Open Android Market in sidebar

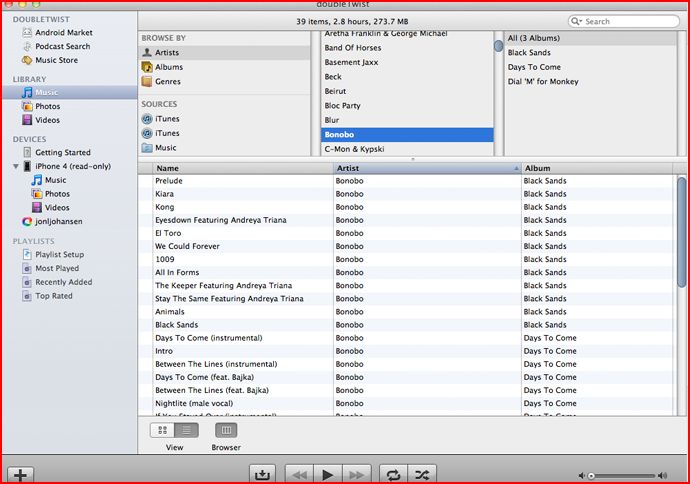(57, 33)
